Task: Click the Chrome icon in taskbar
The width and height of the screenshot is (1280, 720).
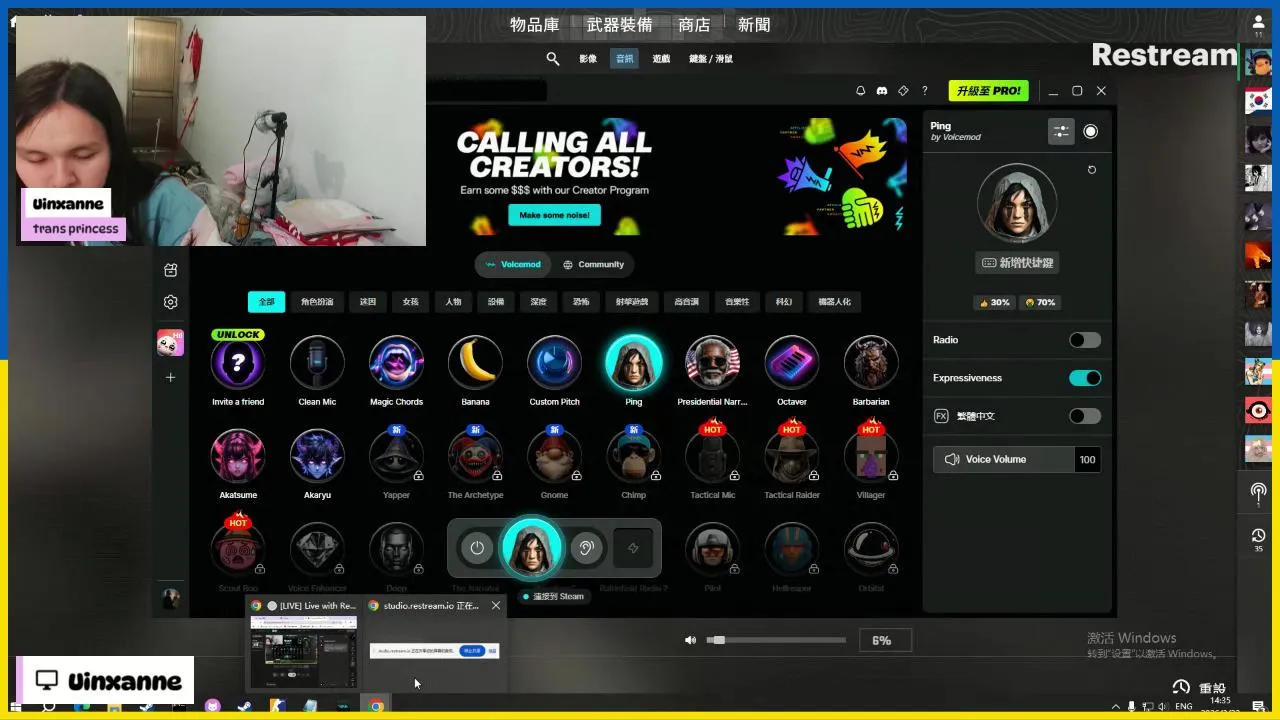Action: (376, 706)
